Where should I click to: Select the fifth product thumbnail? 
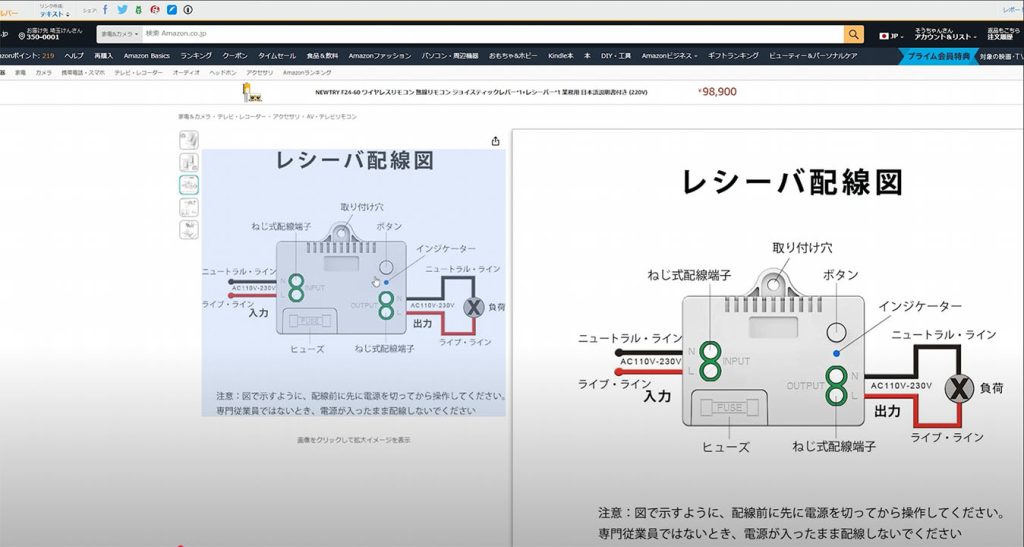188,229
